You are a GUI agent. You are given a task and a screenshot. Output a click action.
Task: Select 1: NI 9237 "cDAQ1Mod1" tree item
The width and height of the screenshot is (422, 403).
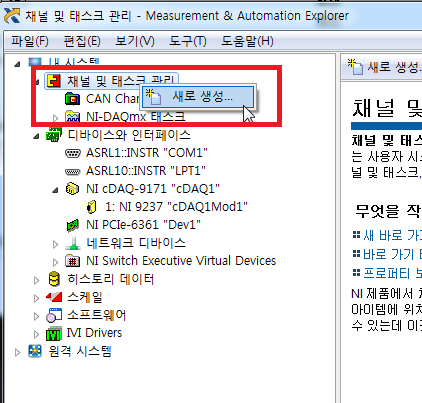pos(176,207)
